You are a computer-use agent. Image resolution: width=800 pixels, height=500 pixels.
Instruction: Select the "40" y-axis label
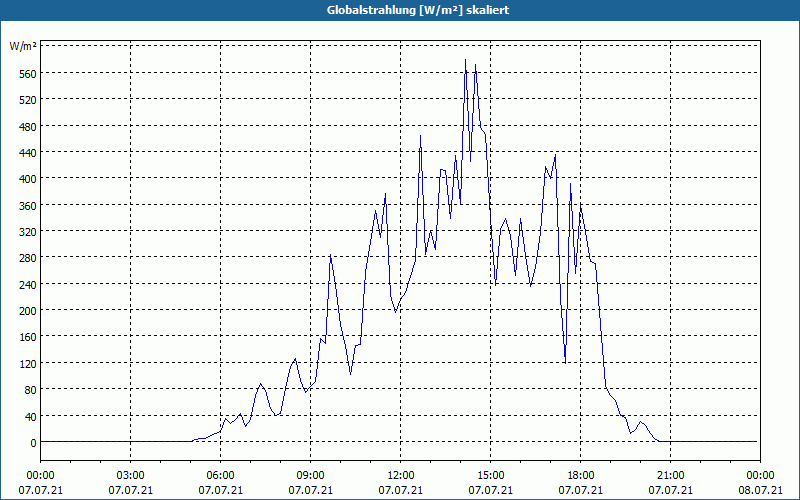coord(31,417)
